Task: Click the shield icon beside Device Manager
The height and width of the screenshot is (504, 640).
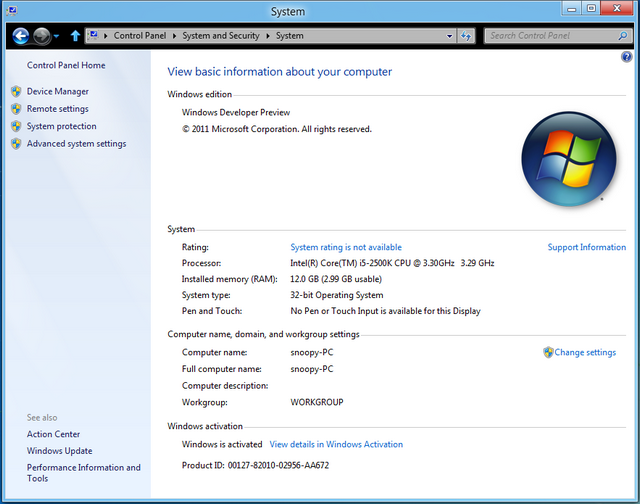Action: 16,91
